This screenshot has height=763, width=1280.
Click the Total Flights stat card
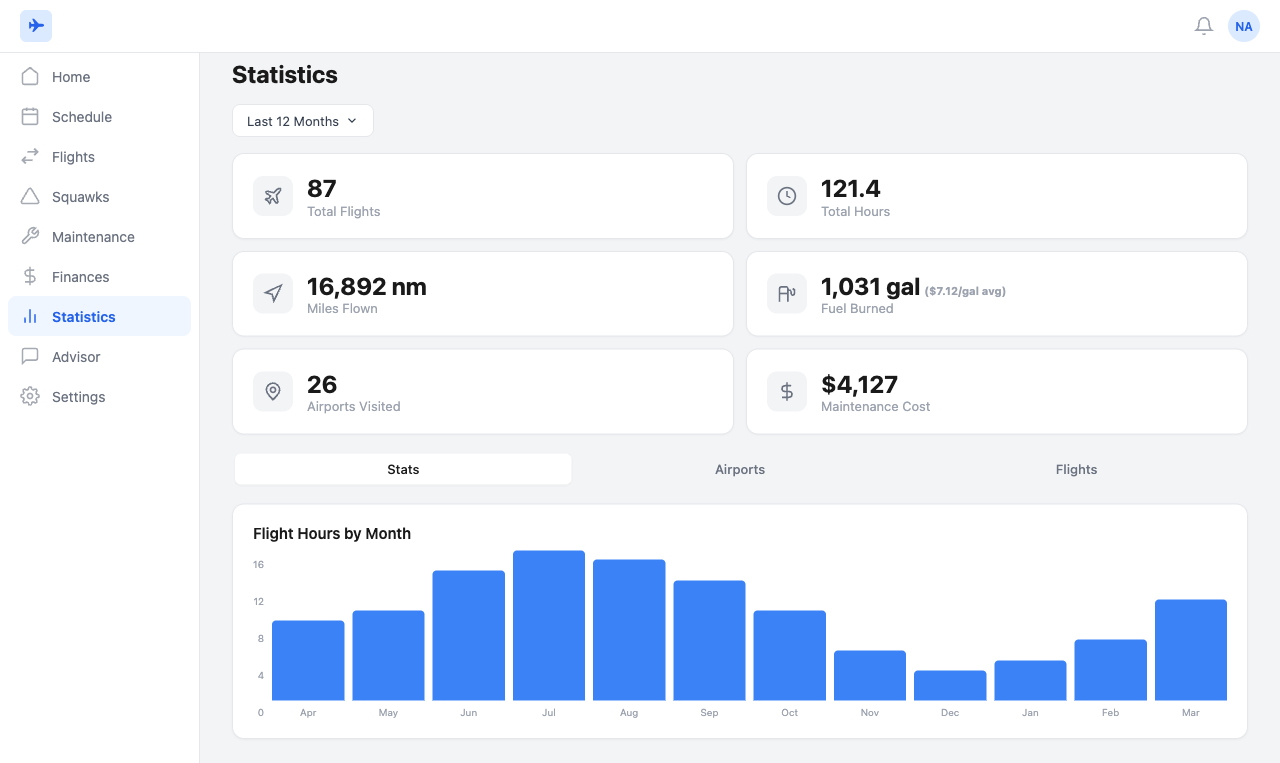pos(483,196)
